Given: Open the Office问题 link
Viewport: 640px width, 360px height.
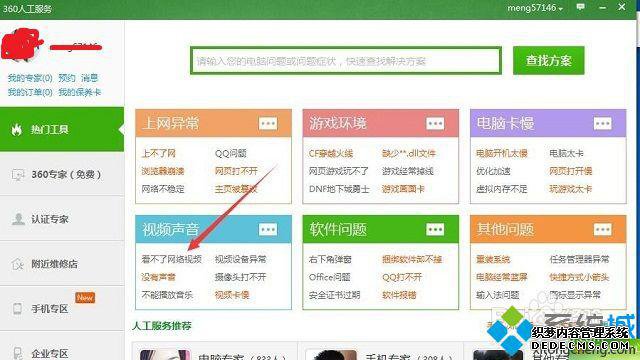Looking at the screenshot, I should tap(329, 277).
